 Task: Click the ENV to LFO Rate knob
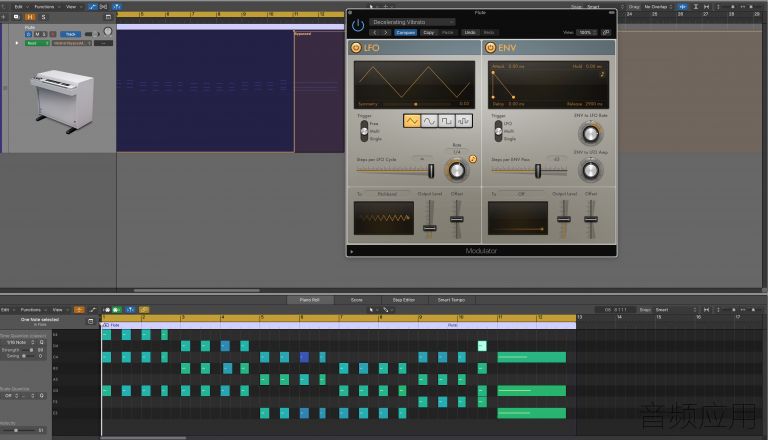(x=591, y=134)
